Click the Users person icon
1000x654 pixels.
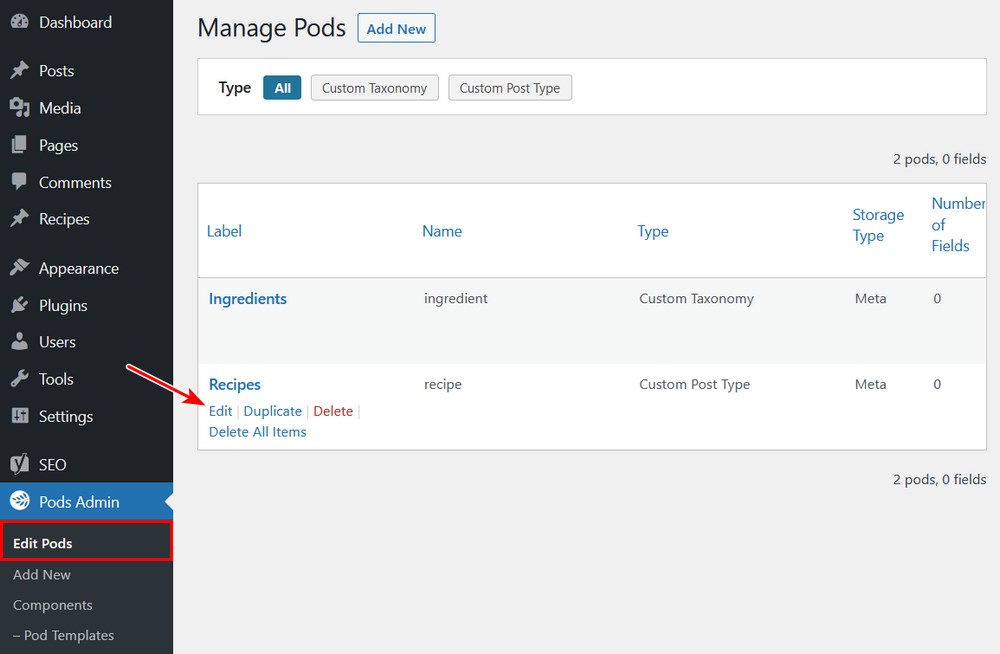click(20, 341)
